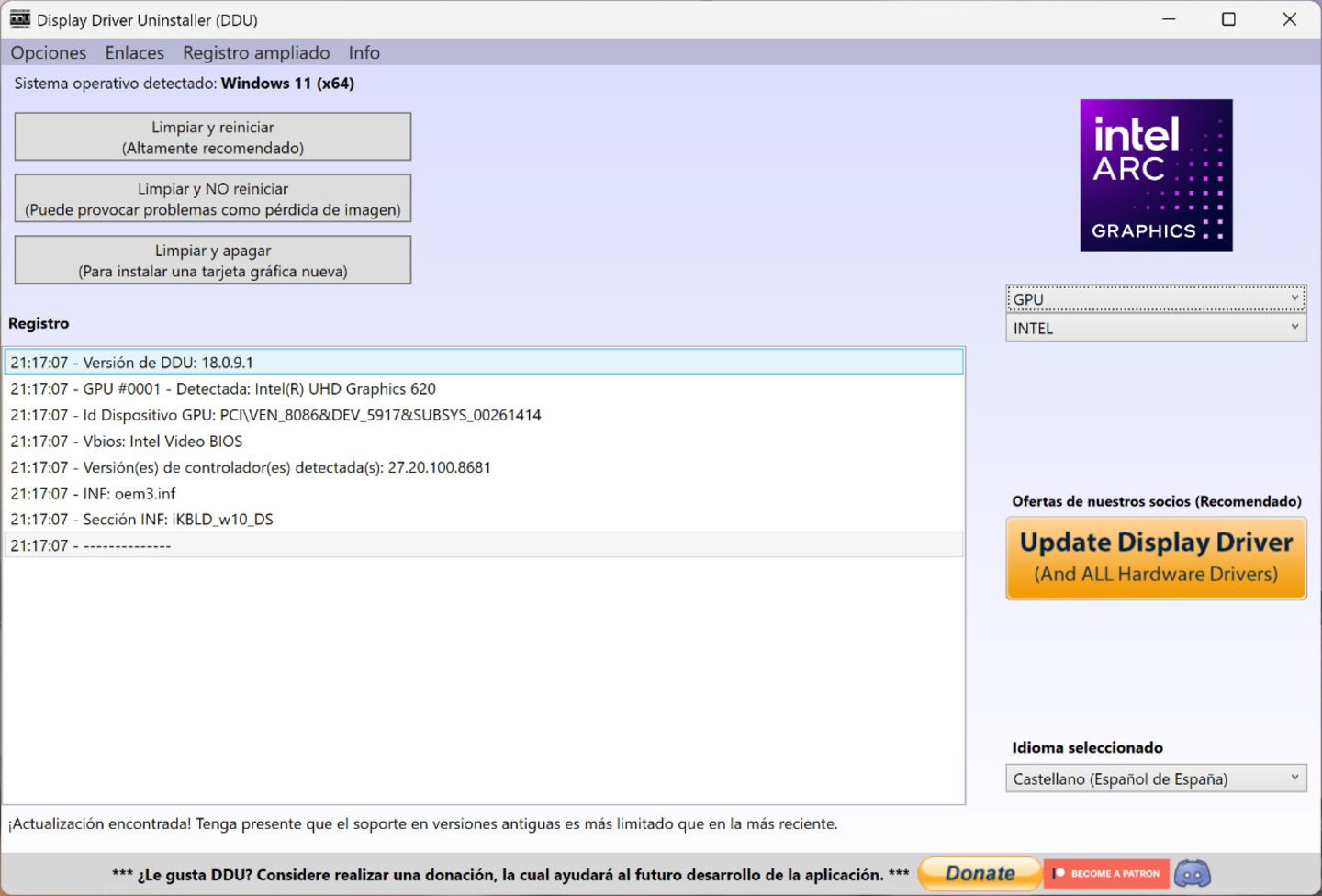Select the dashed separator log row

(x=484, y=545)
